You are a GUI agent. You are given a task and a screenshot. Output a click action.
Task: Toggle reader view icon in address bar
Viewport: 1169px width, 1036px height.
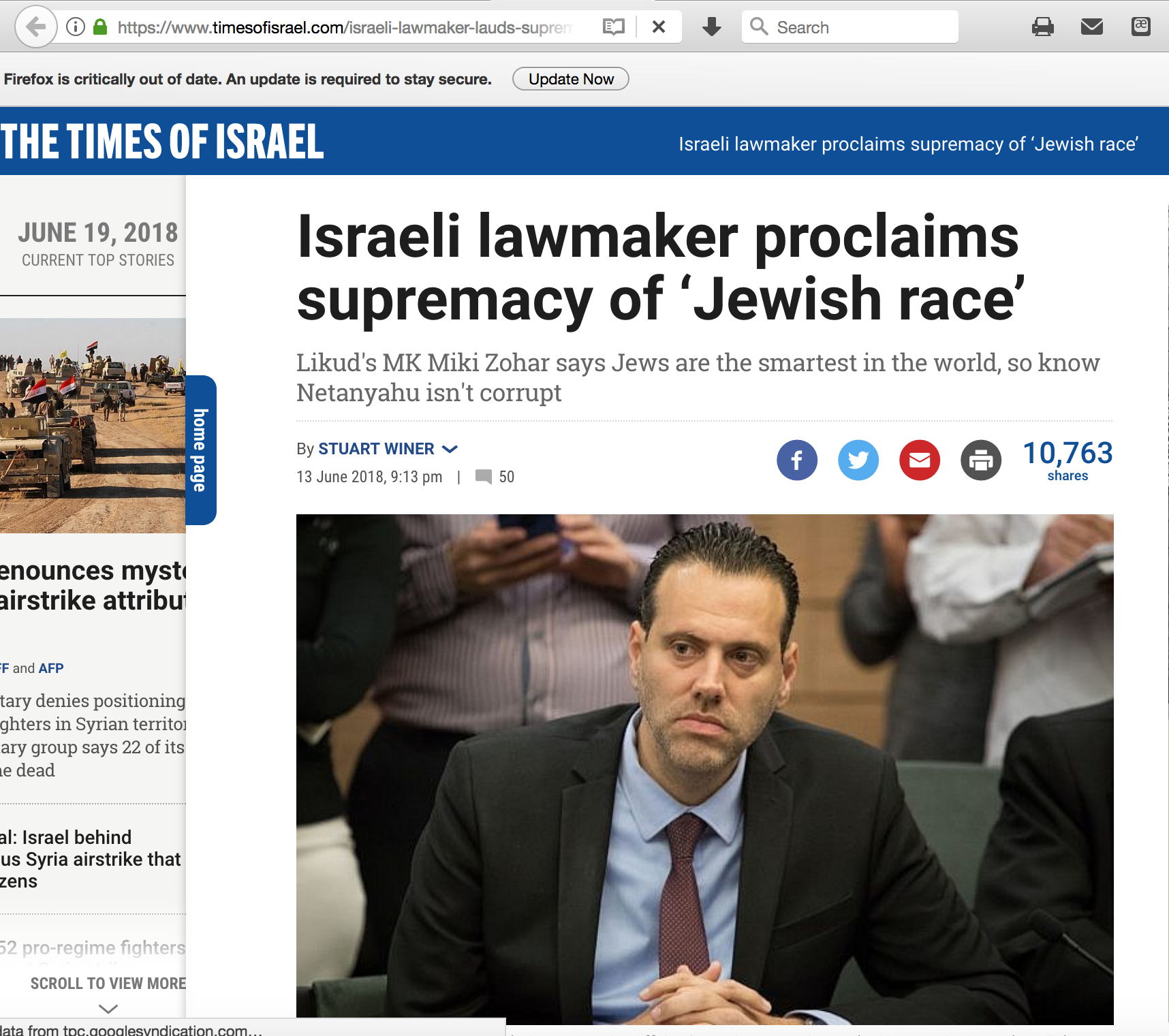click(x=614, y=27)
